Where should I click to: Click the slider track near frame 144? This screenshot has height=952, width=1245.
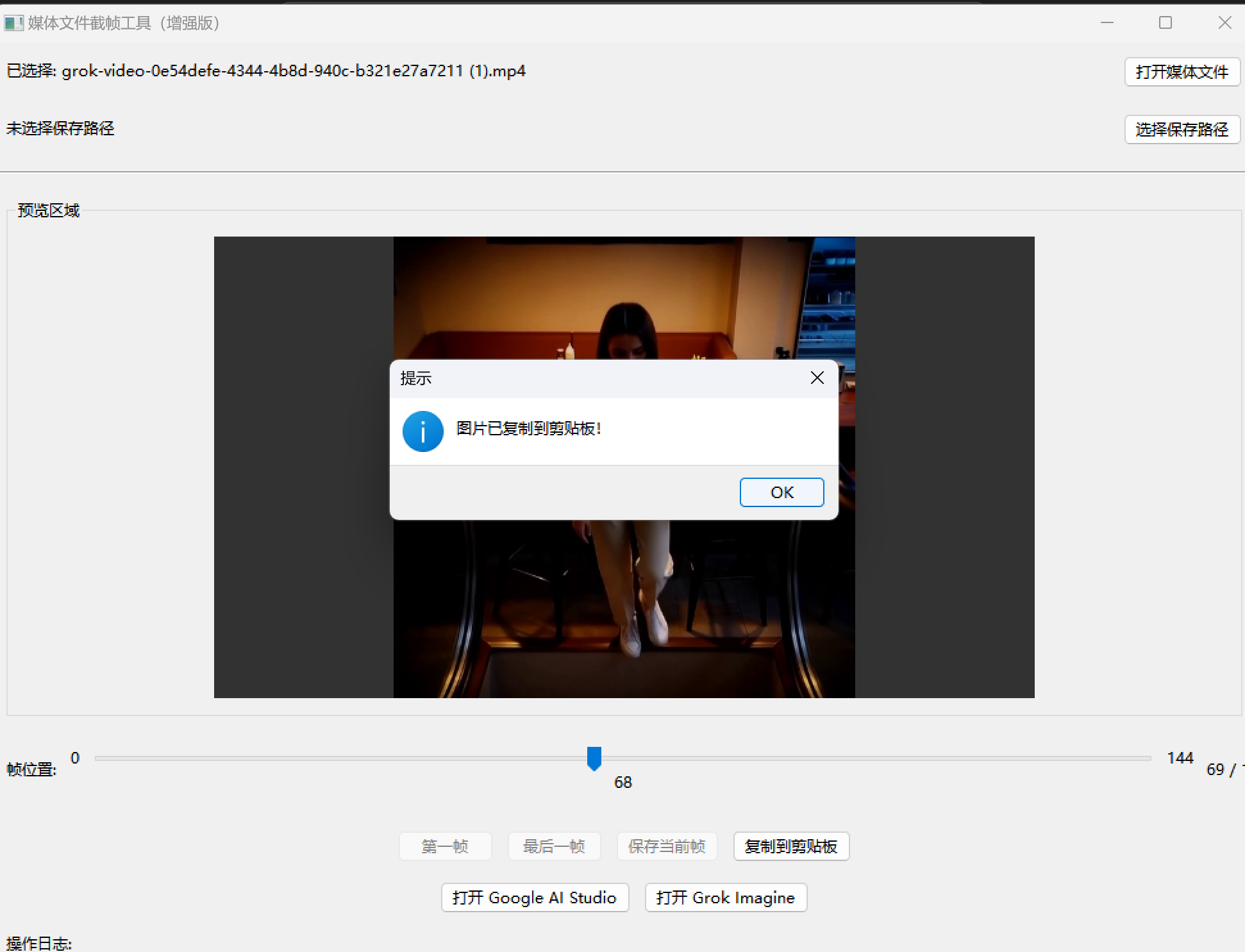(1144, 758)
